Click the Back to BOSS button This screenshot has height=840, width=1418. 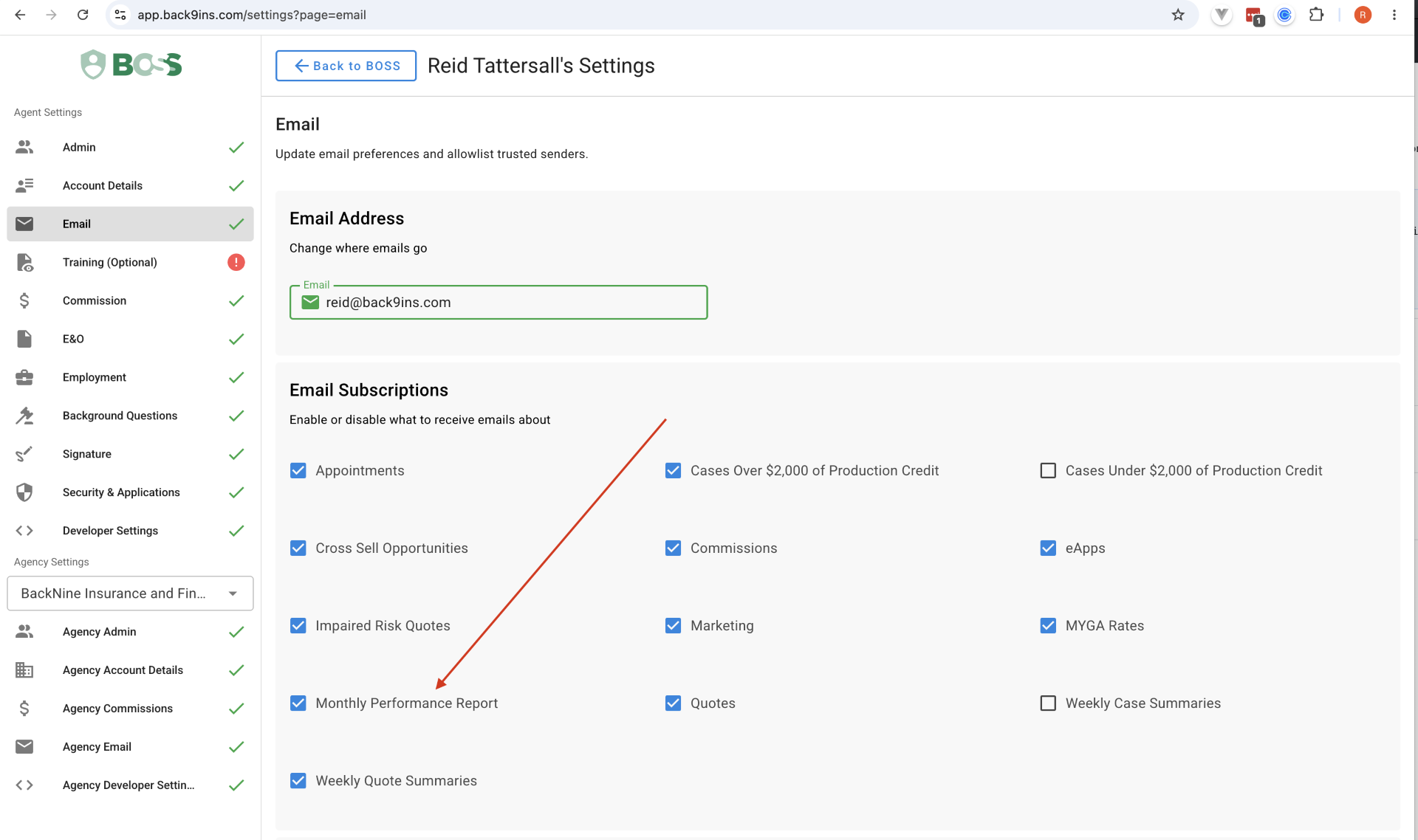346,66
